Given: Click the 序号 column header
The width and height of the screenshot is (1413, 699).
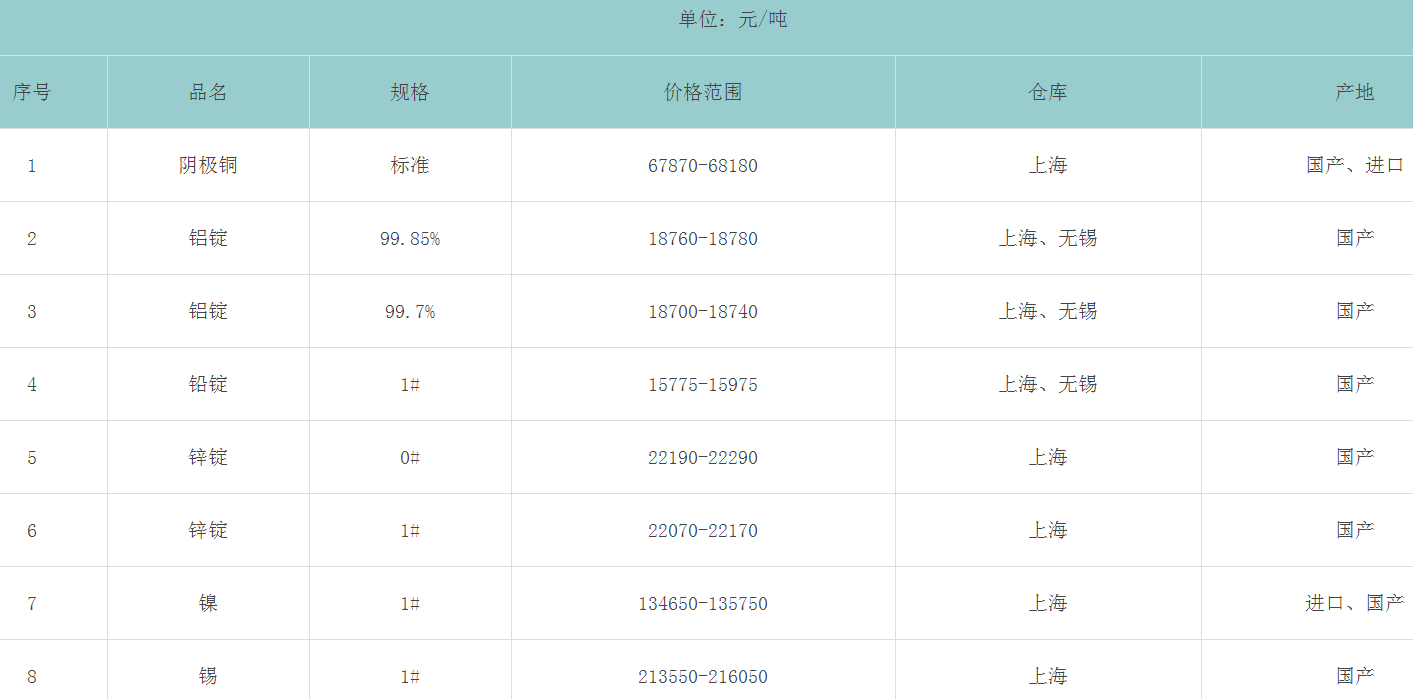Looking at the screenshot, I should [32, 92].
